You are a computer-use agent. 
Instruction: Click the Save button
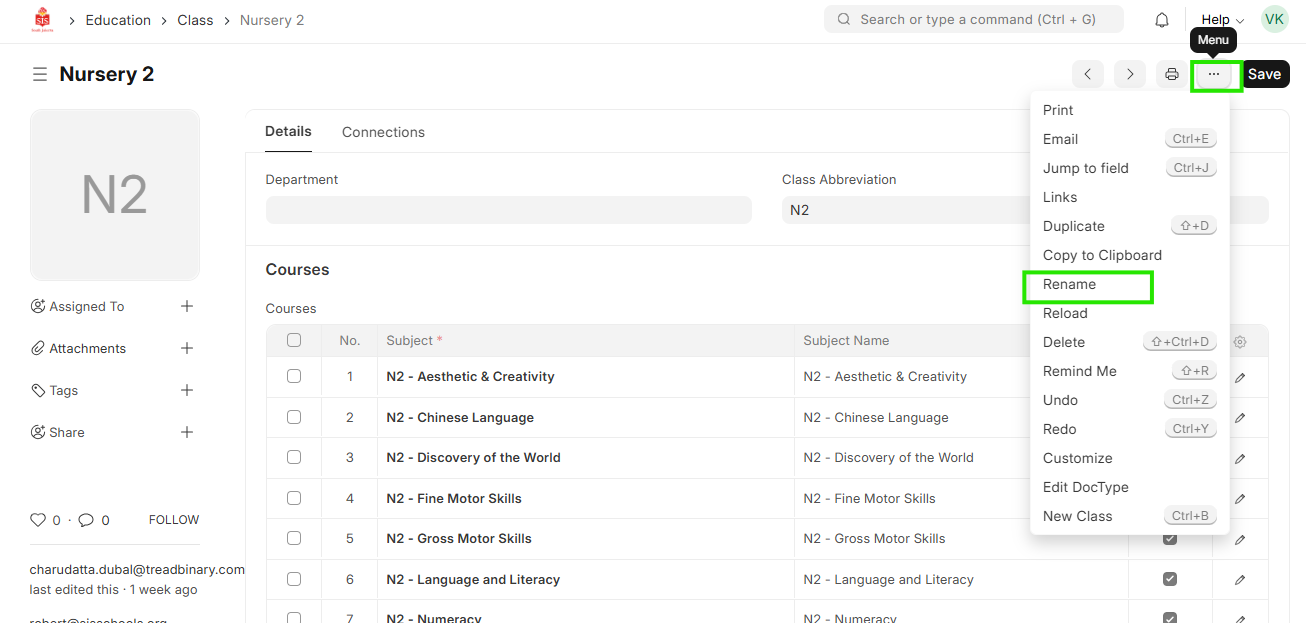1264,74
